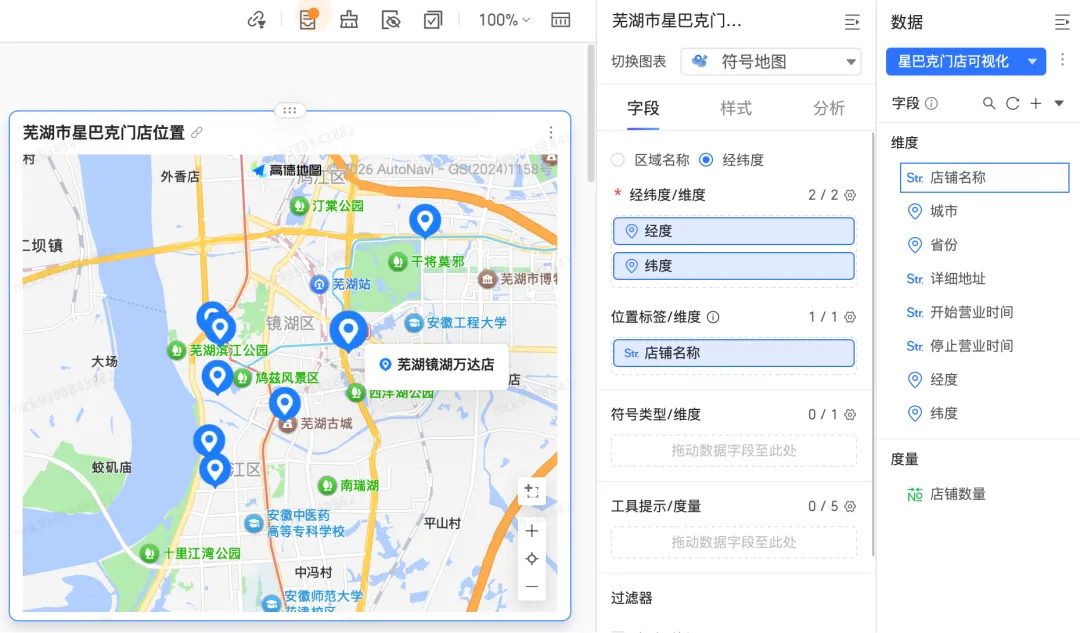Zoom out the map with minus button
The height and width of the screenshot is (633, 1080).
tap(532, 587)
